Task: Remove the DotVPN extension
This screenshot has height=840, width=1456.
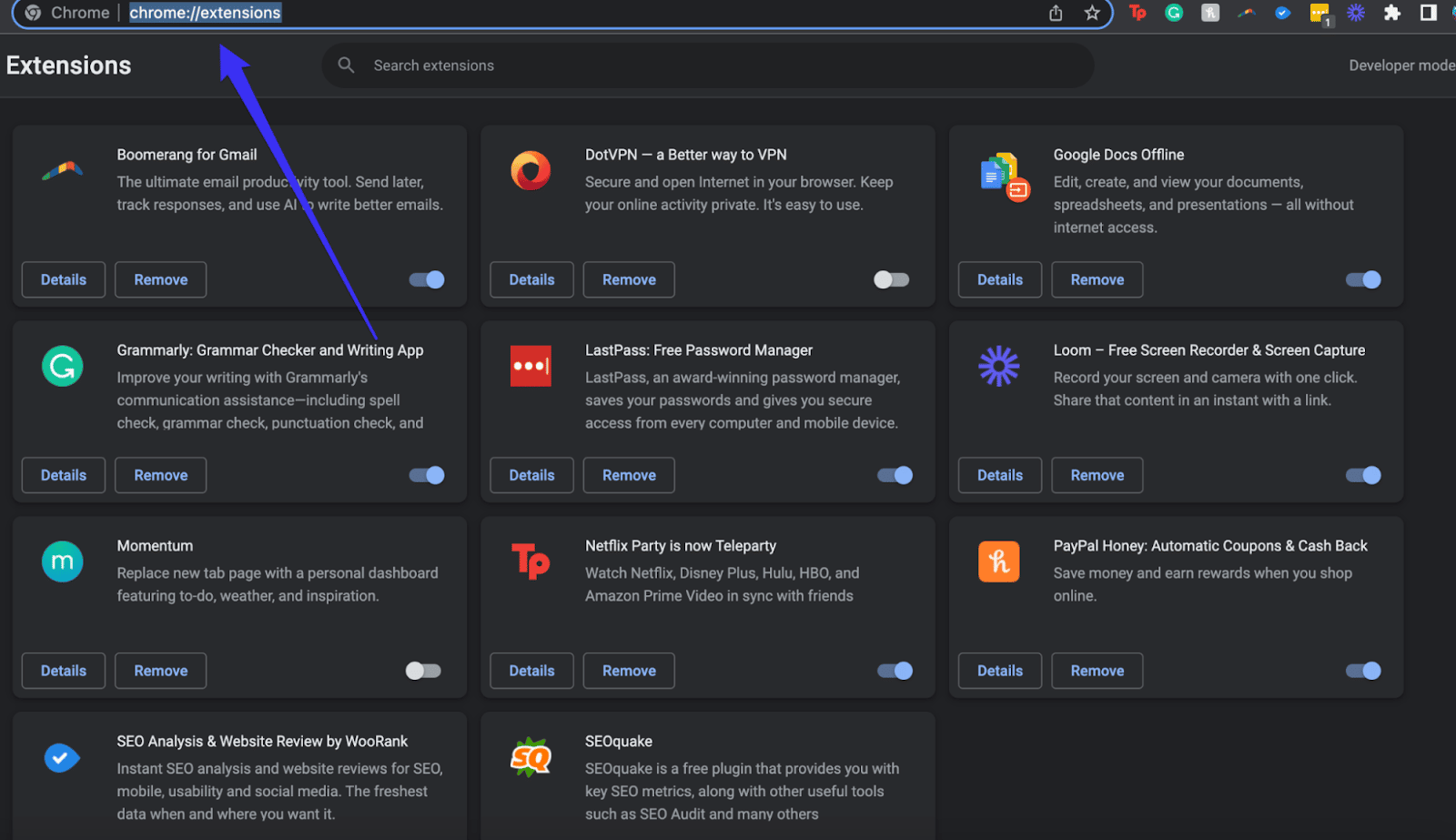Action: [x=628, y=279]
